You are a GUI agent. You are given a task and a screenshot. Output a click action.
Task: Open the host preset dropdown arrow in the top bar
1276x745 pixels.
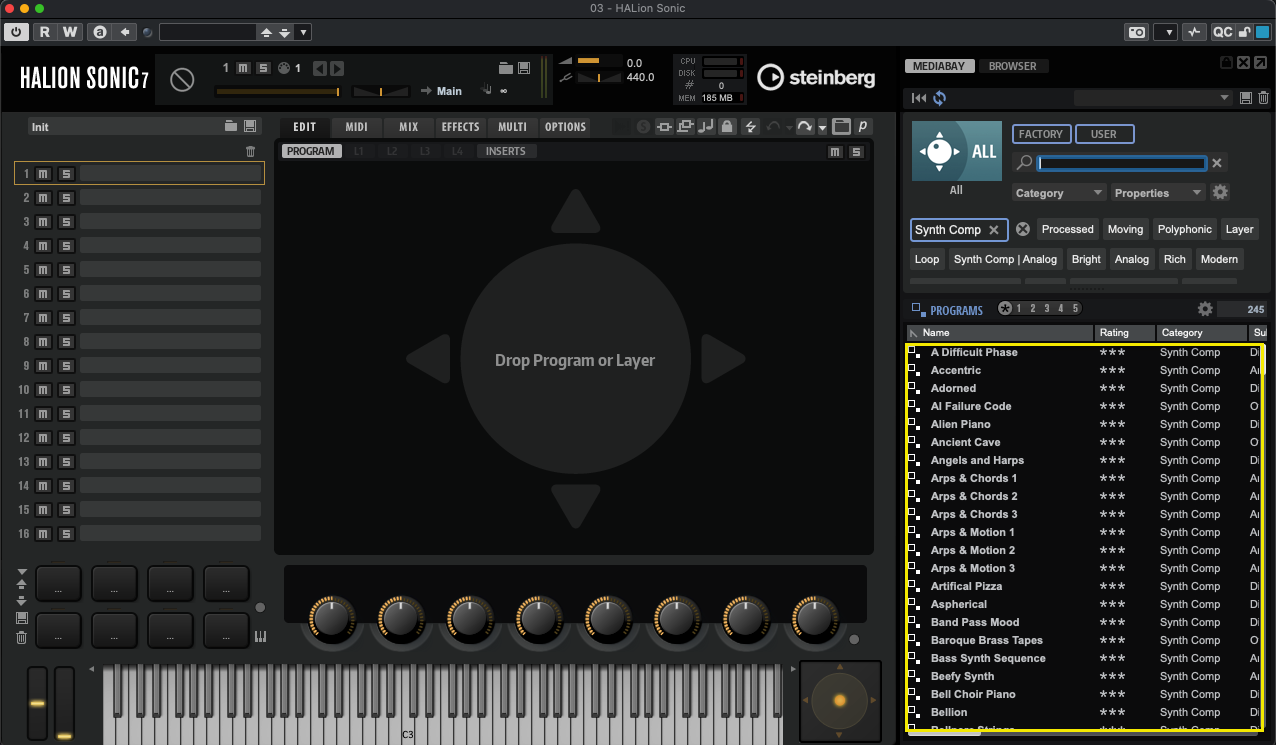pyautogui.click(x=303, y=32)
